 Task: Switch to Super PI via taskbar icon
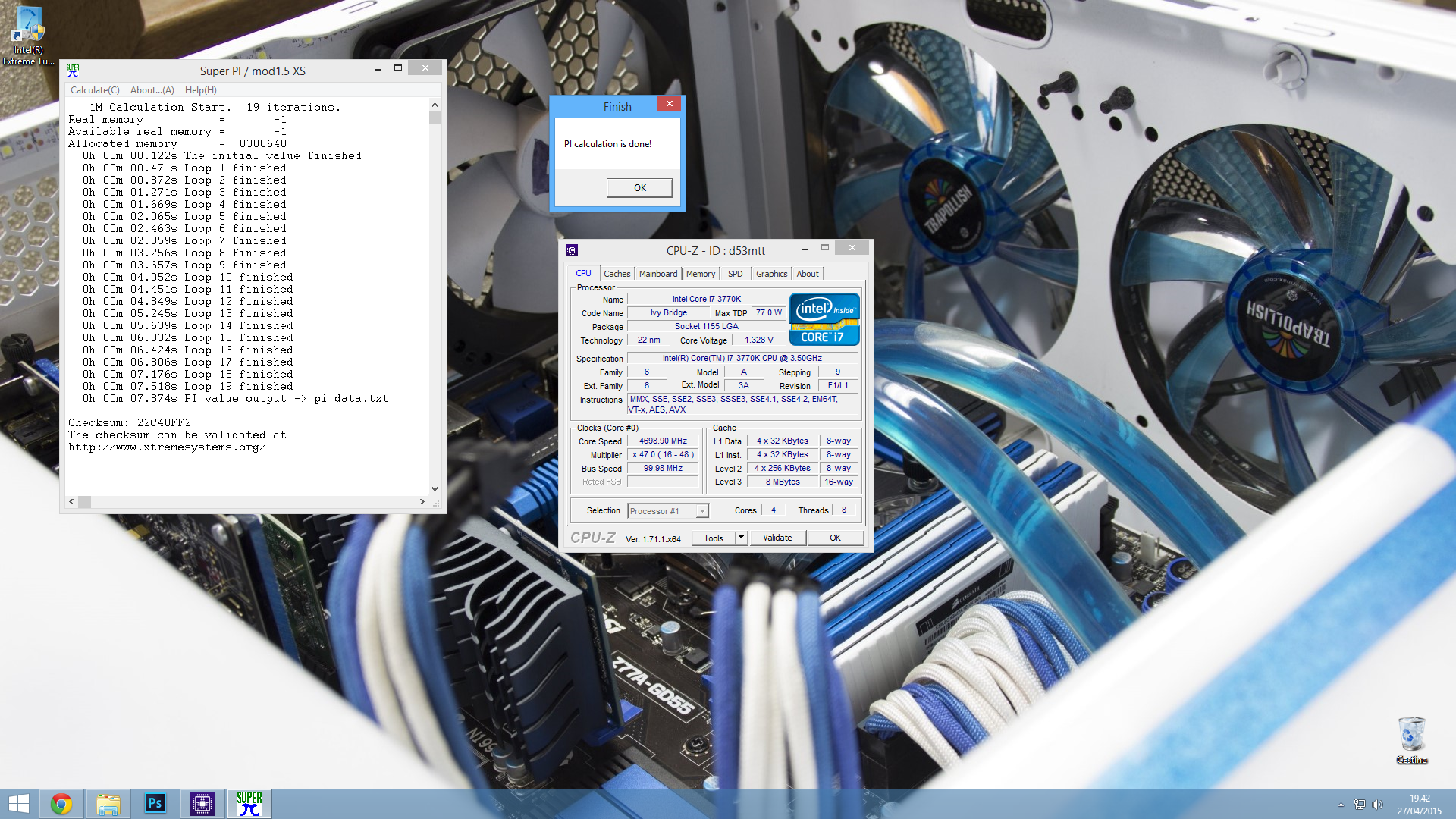[249, 804]
